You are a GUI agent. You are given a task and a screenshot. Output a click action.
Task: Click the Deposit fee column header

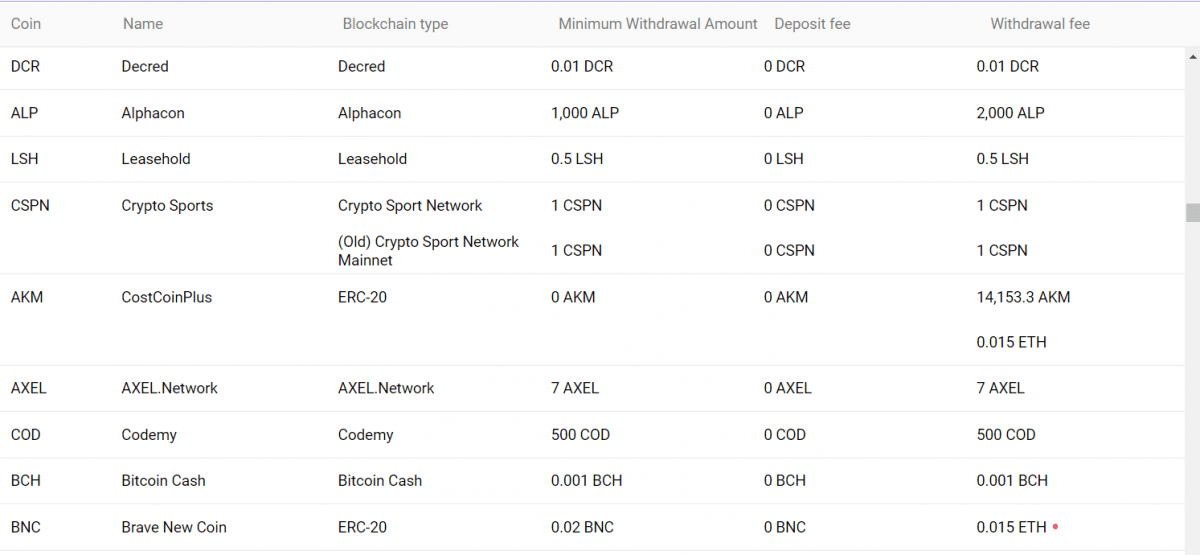812,23
